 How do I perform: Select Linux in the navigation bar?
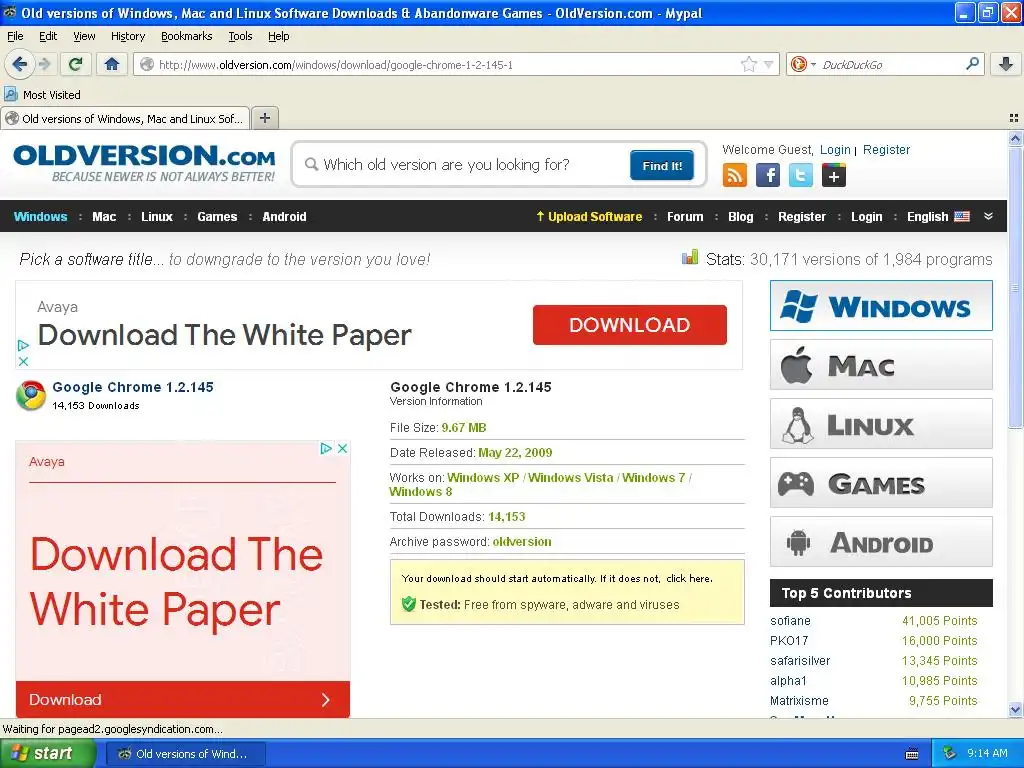tap(157, 216)
